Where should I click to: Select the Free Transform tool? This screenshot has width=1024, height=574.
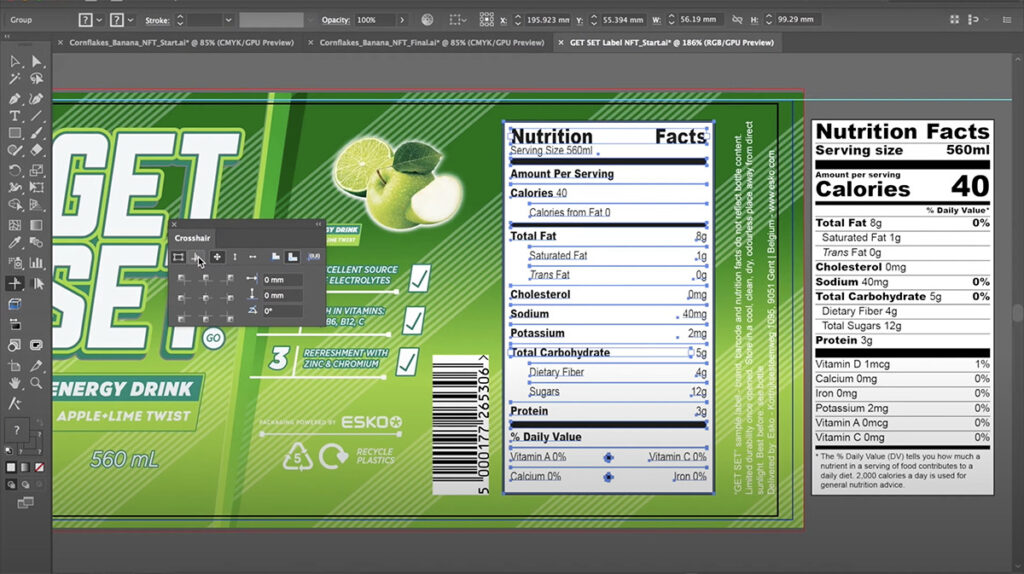37,188
